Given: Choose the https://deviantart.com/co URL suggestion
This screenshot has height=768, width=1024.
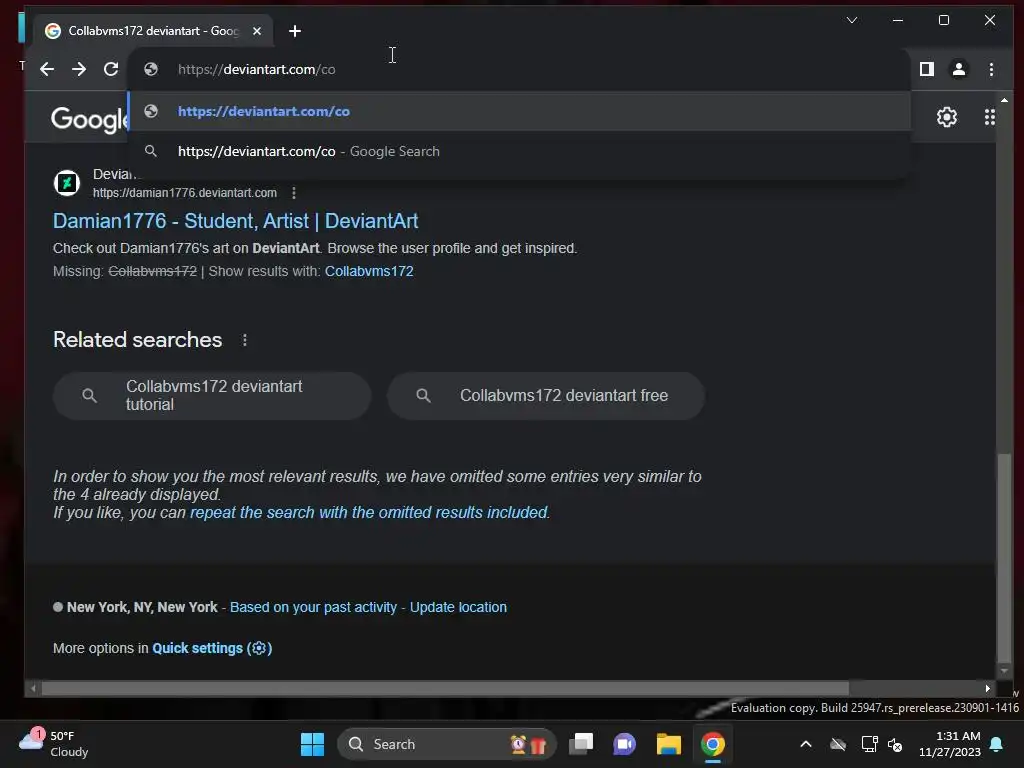Looking at the screenshot, I should click(x=519, y=111).
